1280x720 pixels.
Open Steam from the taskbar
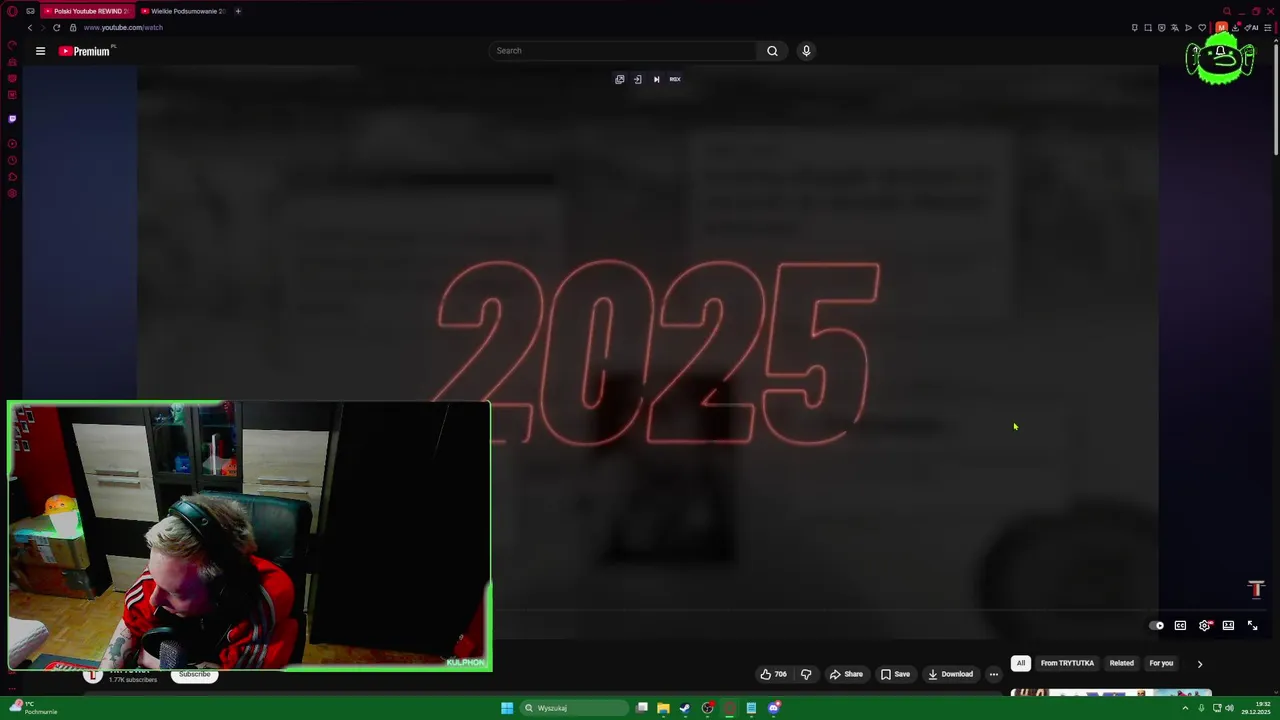(x=685, y=708)
